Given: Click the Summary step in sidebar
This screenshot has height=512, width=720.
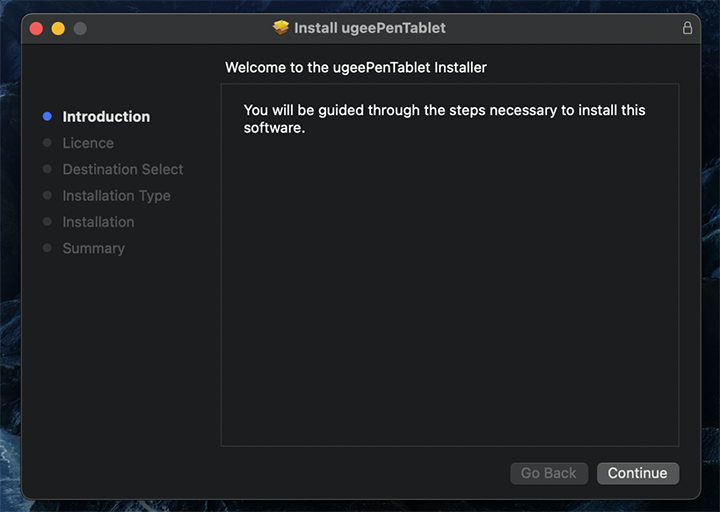Looking at the screenshot, I should (x=93, y=248).
